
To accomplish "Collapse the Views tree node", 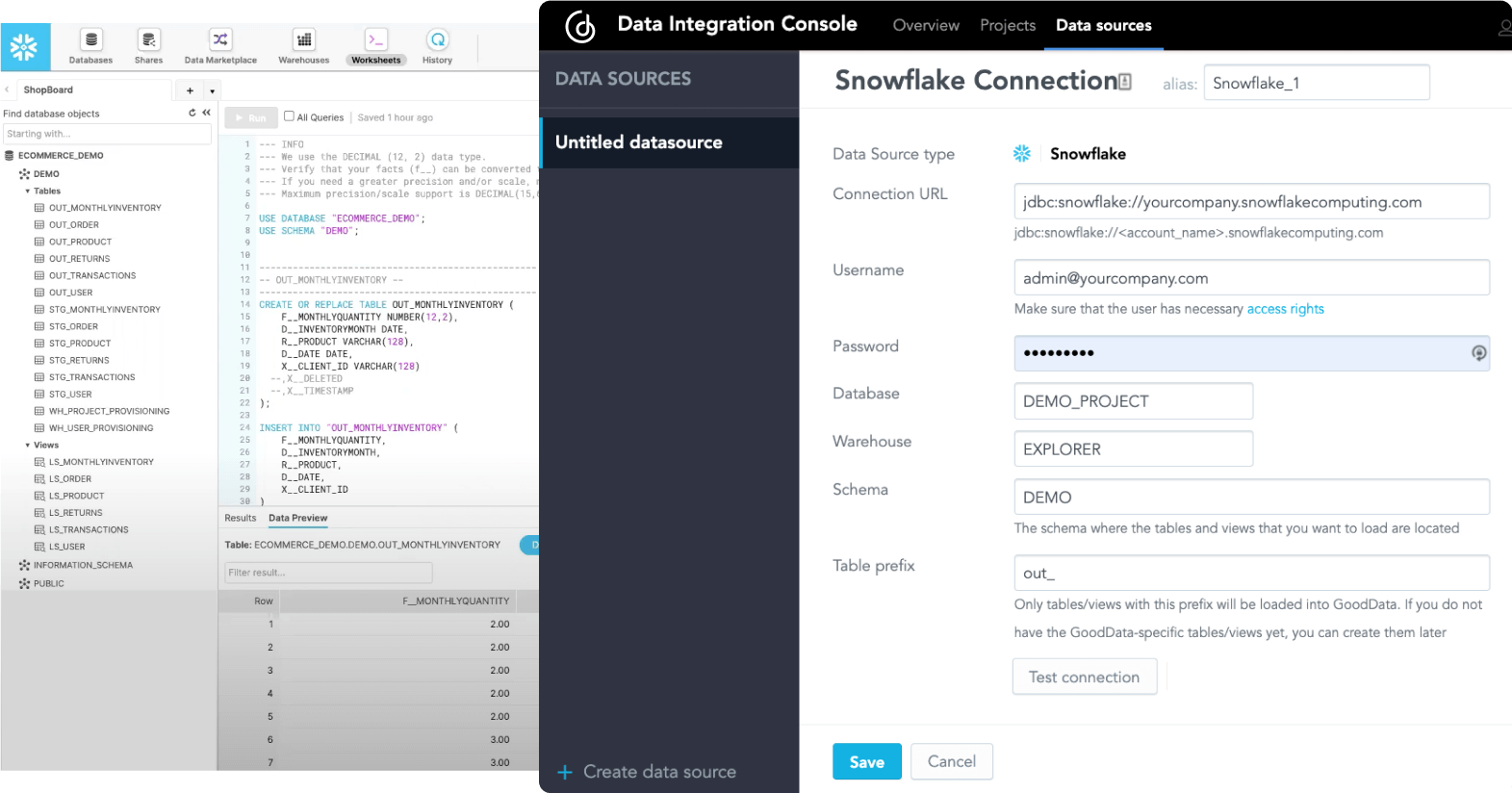I will [27, 445].
